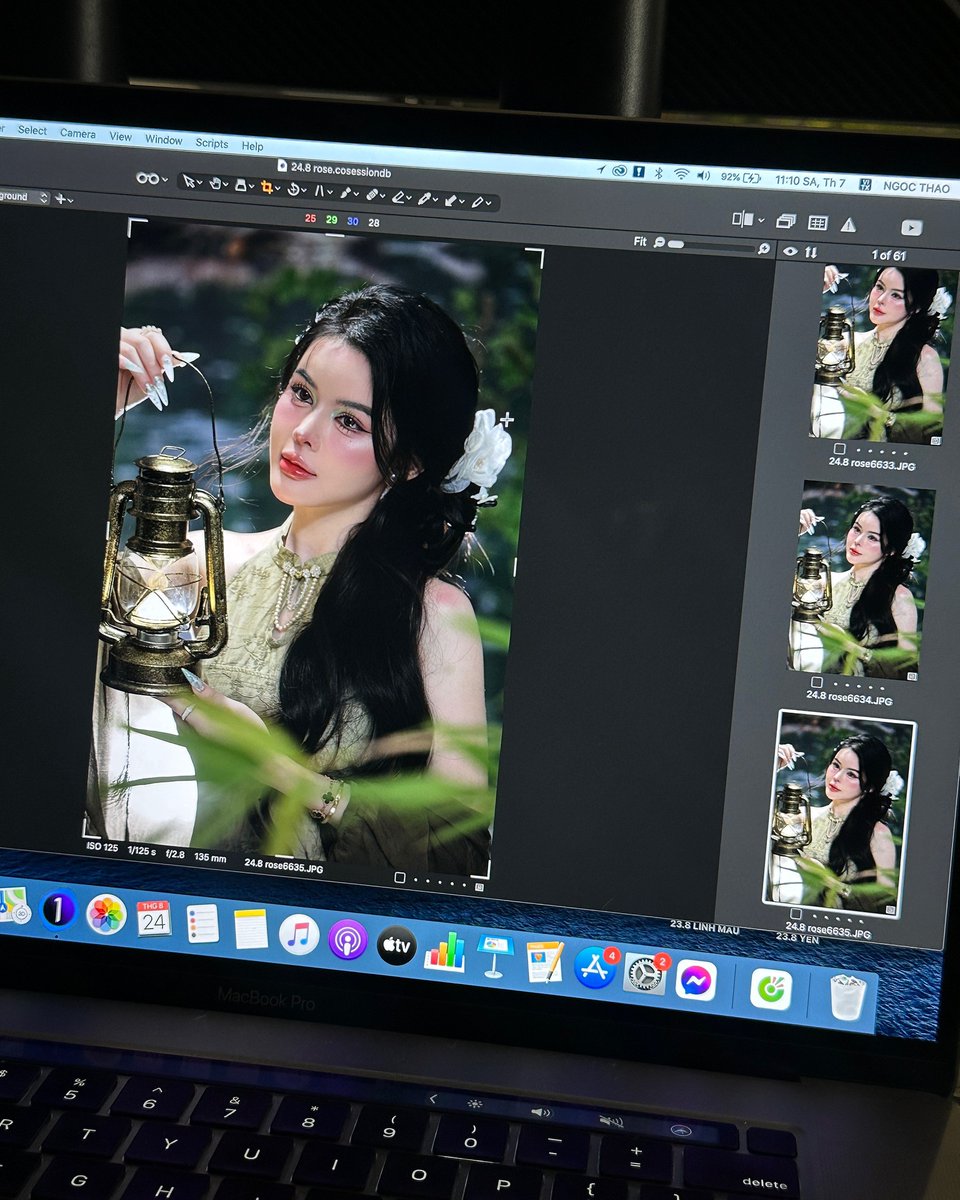
Task: Click rating dots under rose6634.JPG thumbnail
Action: click(x=859, y=685)
